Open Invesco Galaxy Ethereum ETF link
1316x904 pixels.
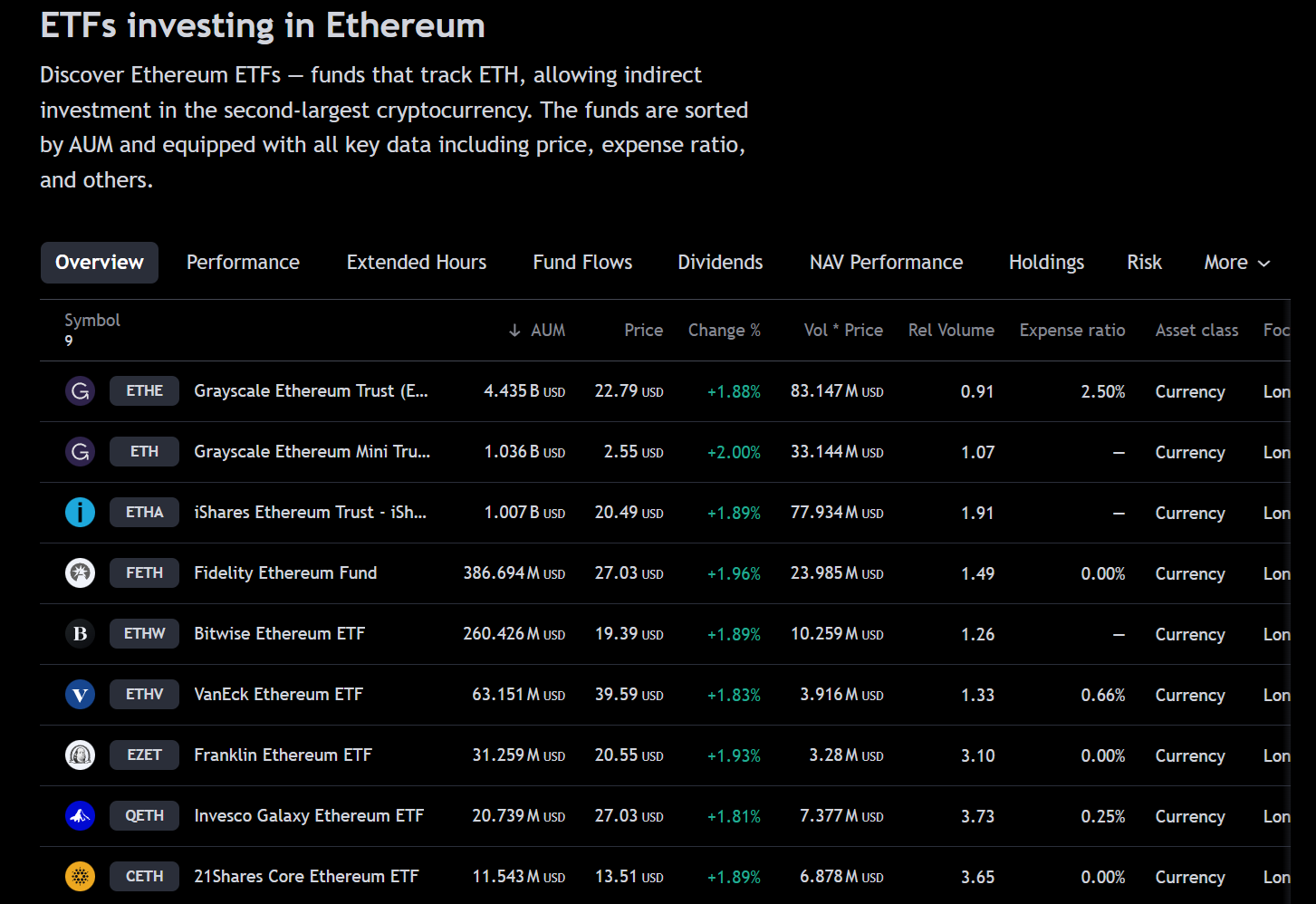pos(309,816)
